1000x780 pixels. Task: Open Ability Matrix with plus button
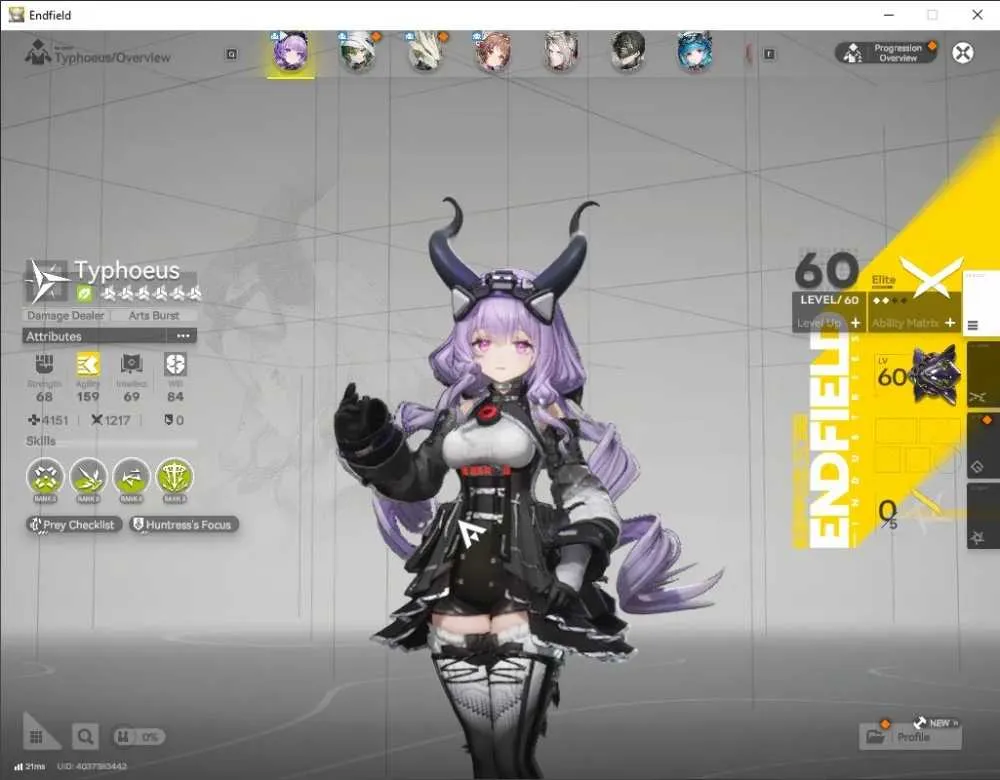[950, 323]
